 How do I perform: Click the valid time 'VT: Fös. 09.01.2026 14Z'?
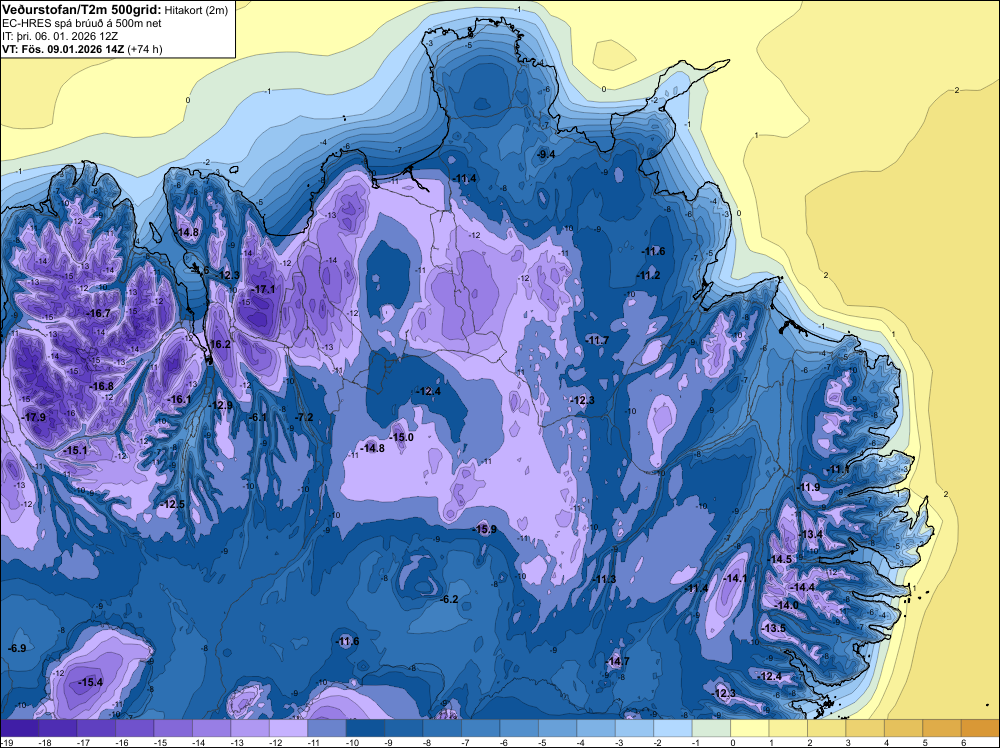pos(64,49)
